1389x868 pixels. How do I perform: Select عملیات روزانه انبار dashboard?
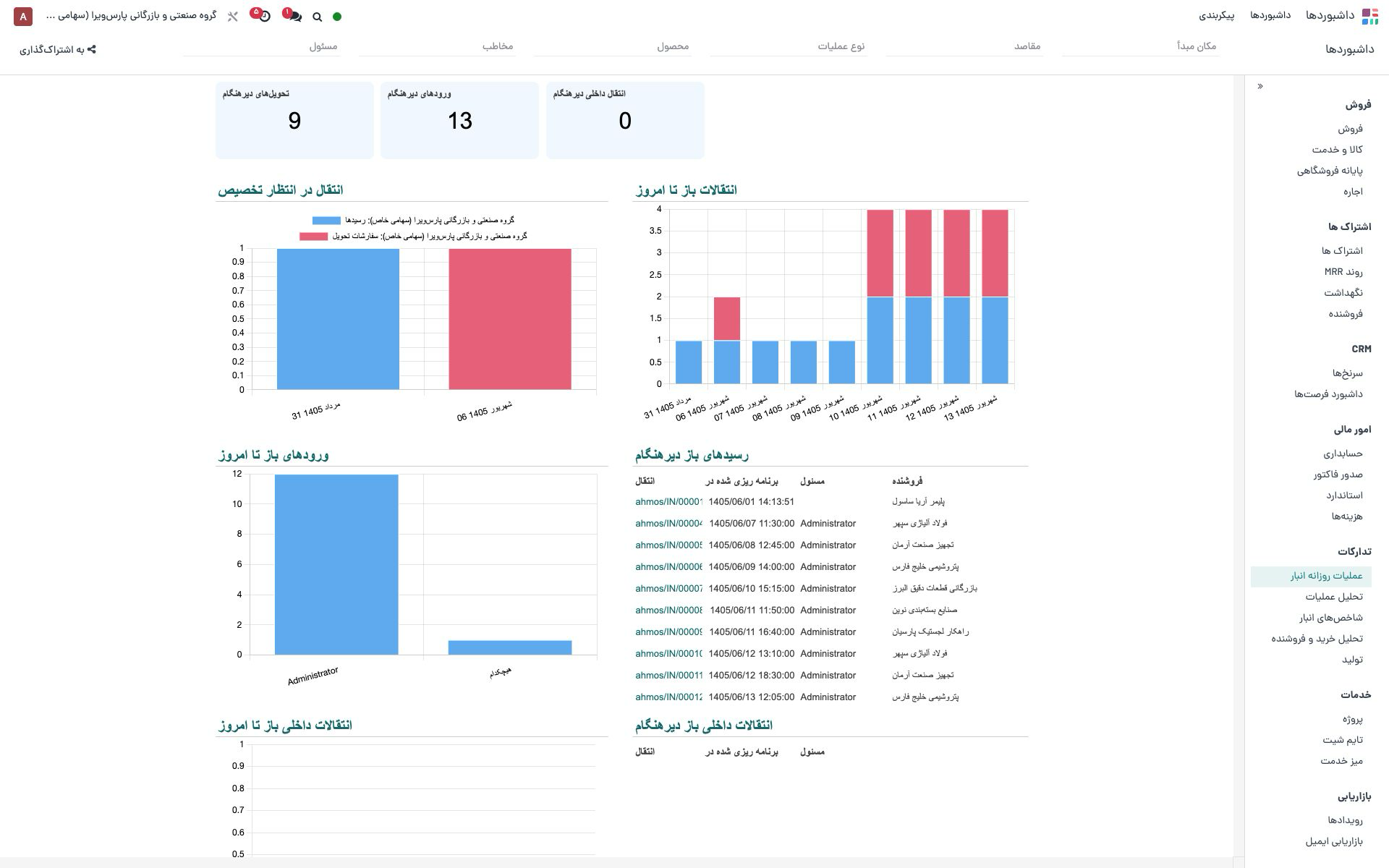pos(1311,576)
